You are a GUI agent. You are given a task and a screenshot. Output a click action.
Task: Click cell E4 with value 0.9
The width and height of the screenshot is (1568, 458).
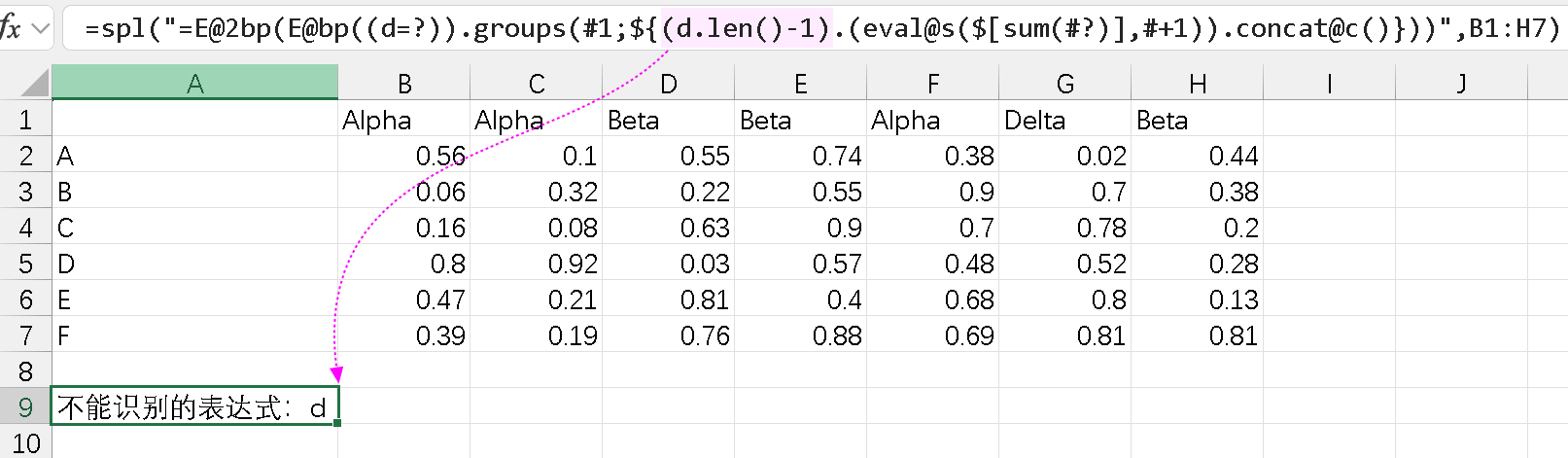[800, 228]
